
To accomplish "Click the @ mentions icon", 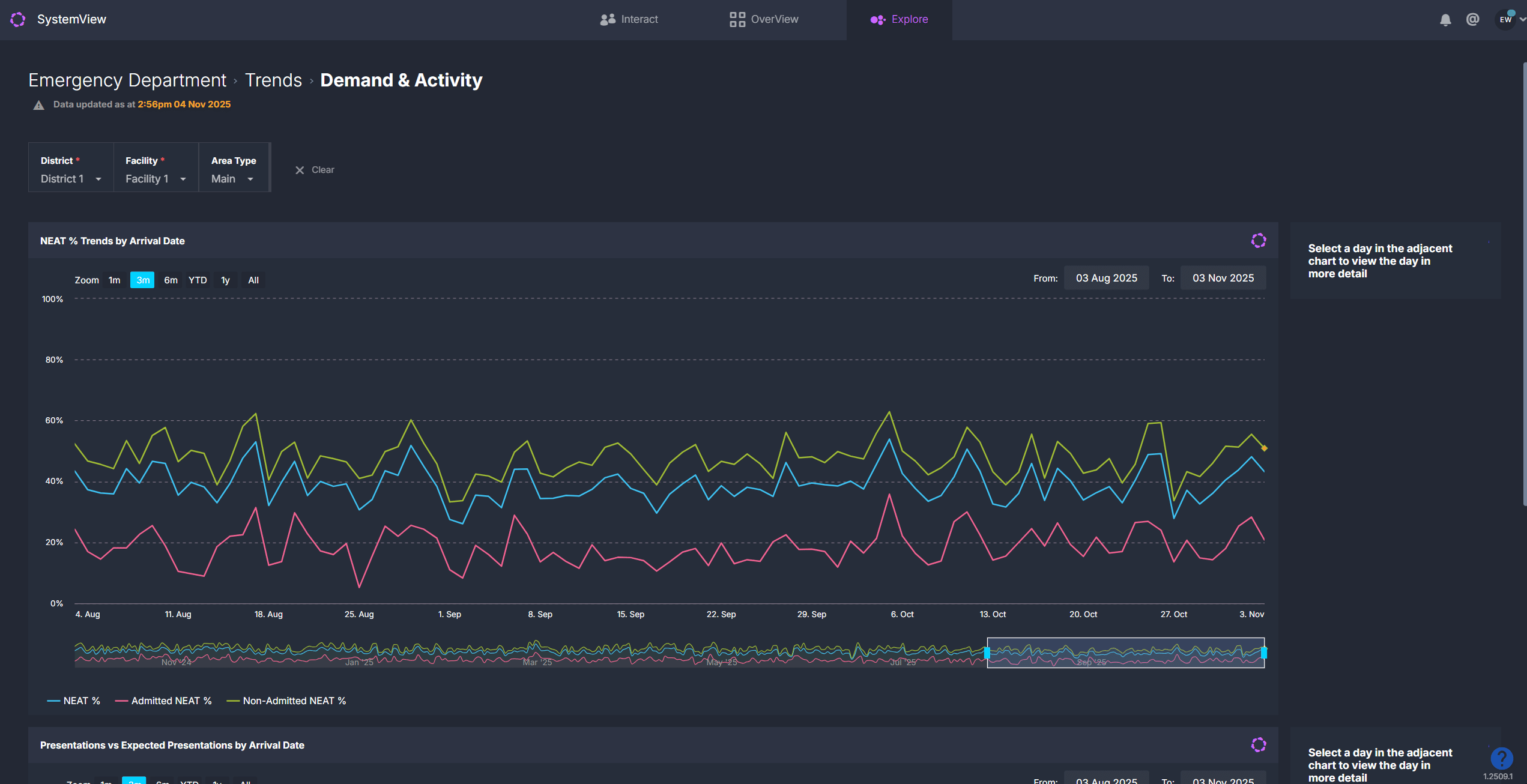I will point(1472,20).
